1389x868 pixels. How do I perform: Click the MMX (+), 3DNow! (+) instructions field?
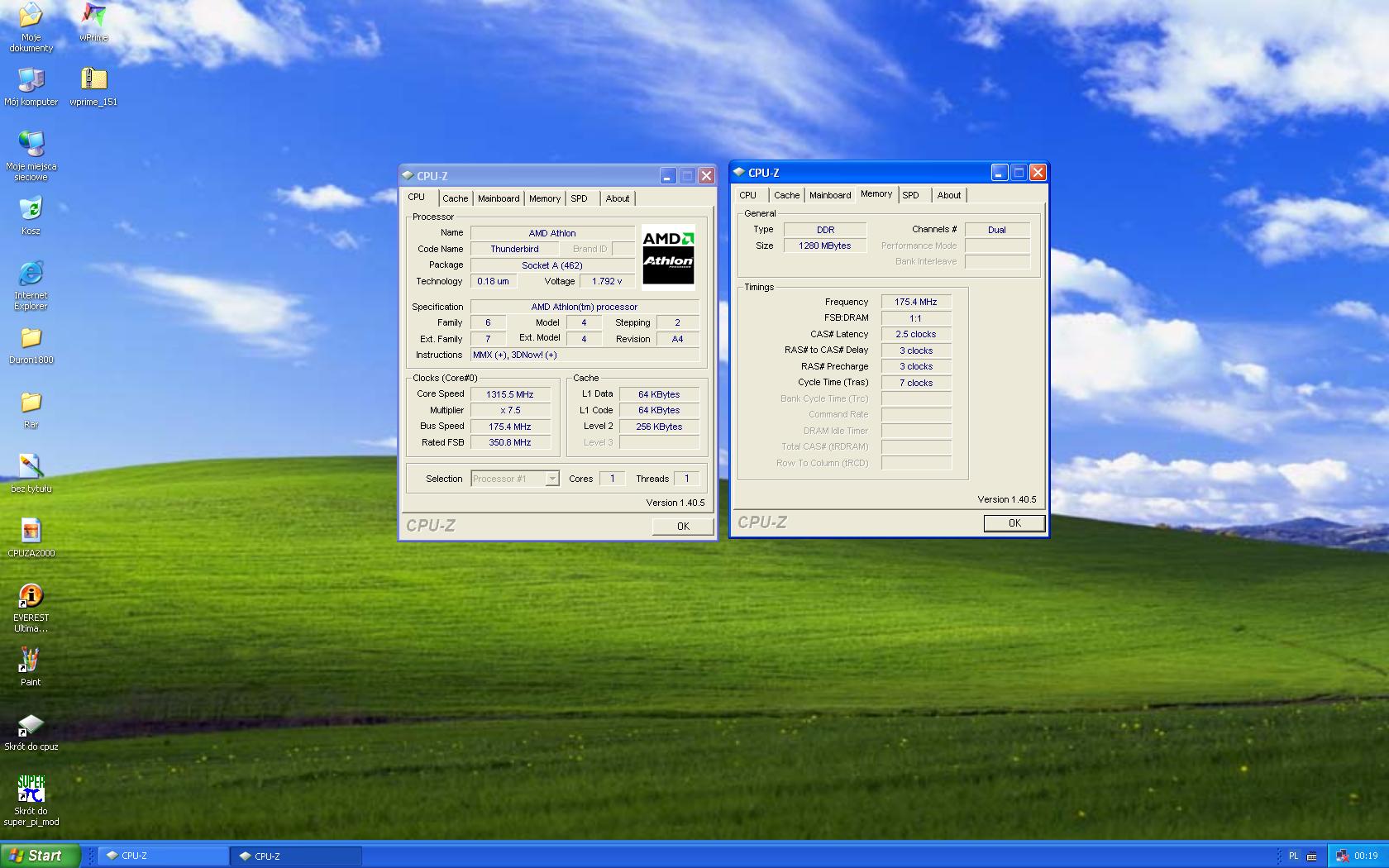(x=585, y=355)
